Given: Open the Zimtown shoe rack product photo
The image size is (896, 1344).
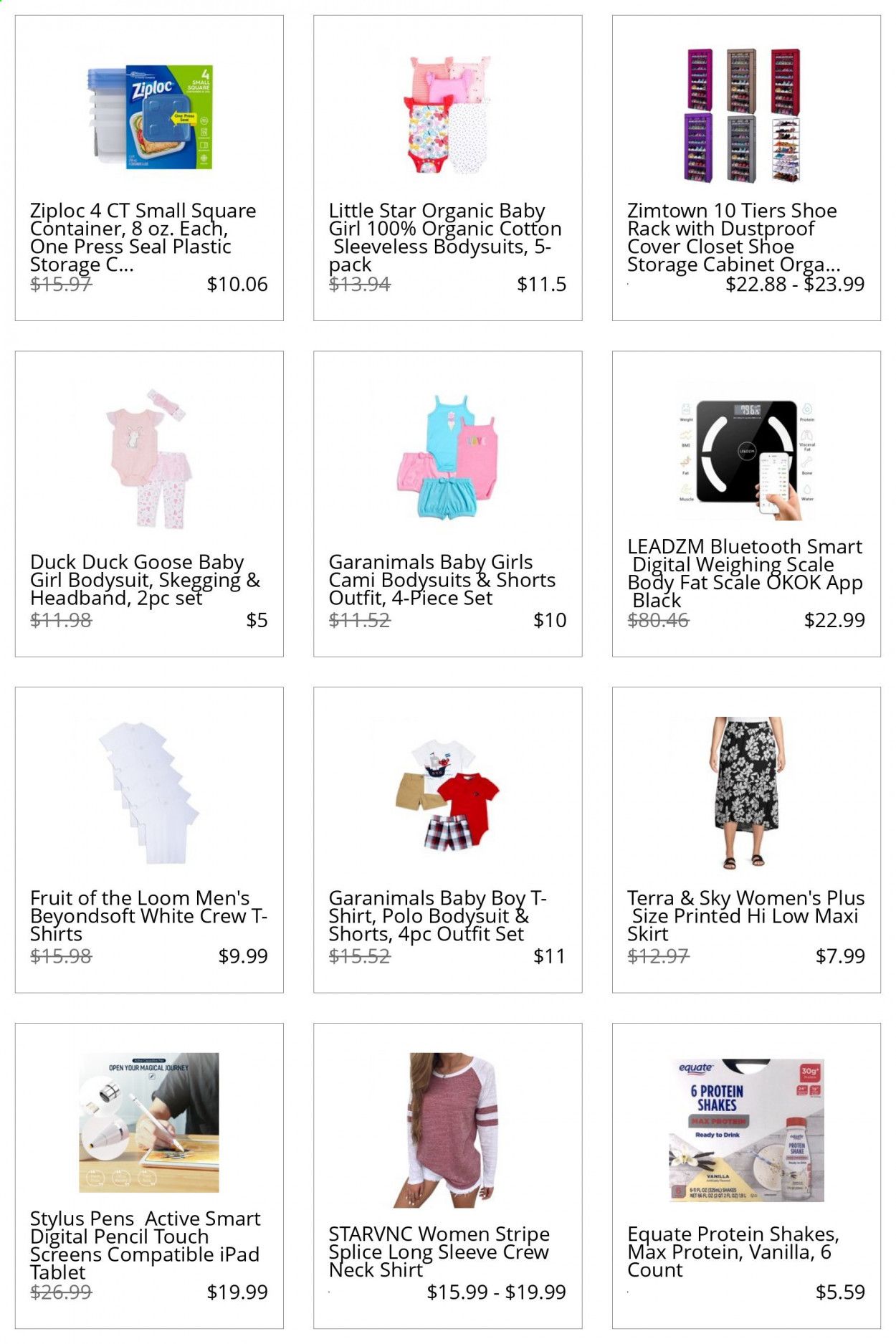Looking at the screenshot, I should (x=746, y=115).
